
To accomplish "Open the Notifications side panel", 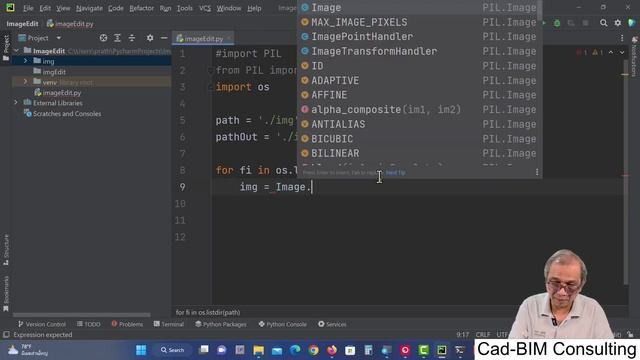I will coord(634,57).
